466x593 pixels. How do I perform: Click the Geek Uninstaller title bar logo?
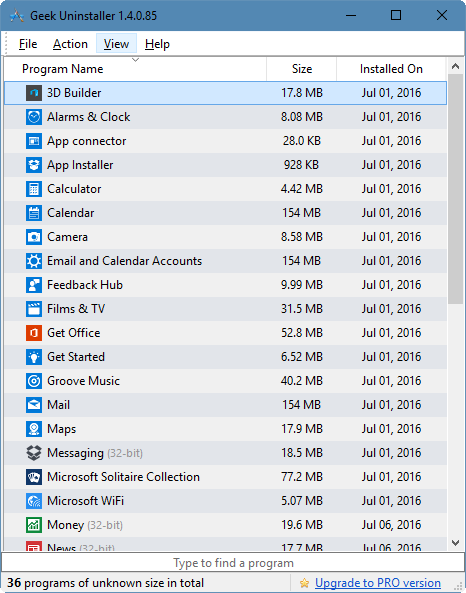17,16
